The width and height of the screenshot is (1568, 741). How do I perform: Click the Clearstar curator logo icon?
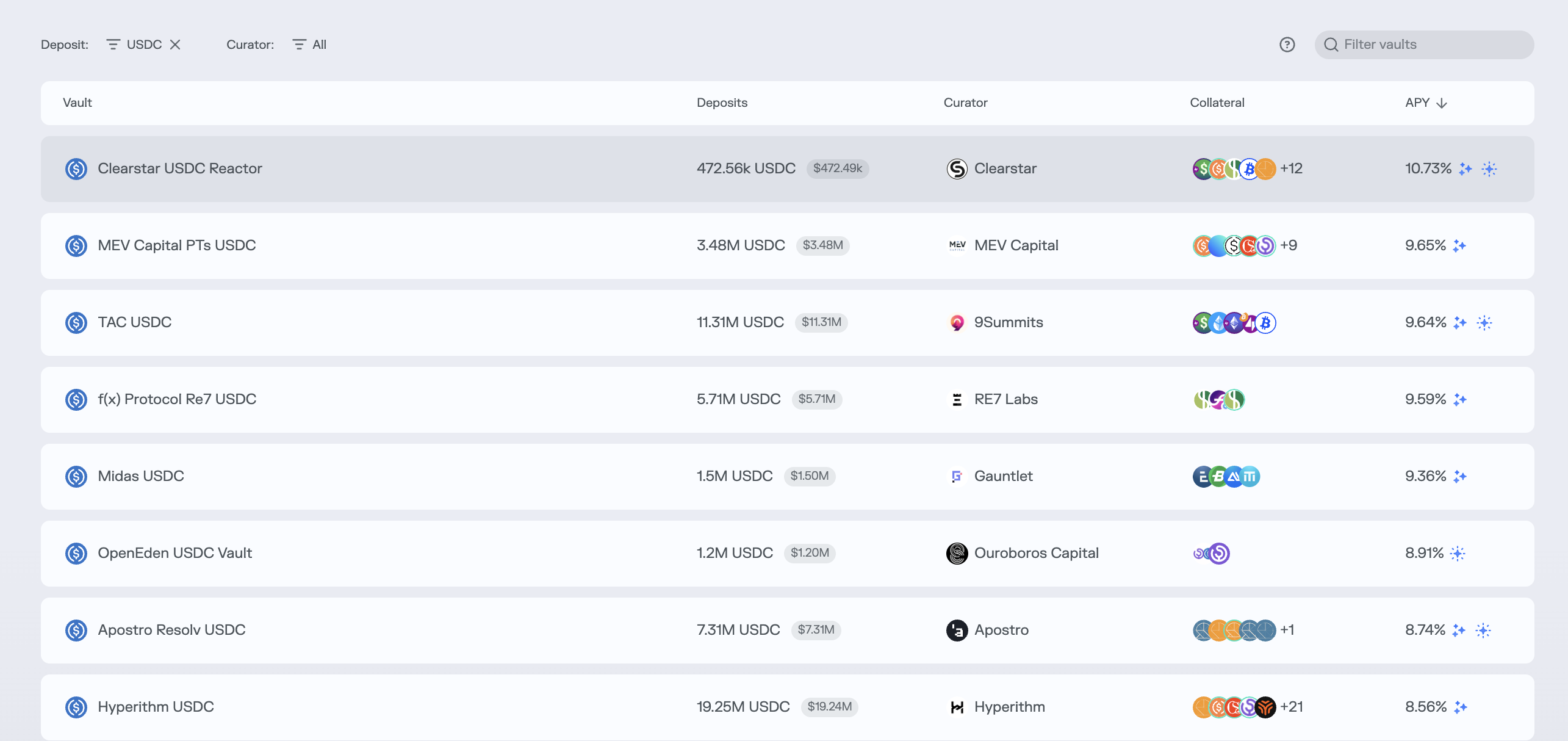957,168
